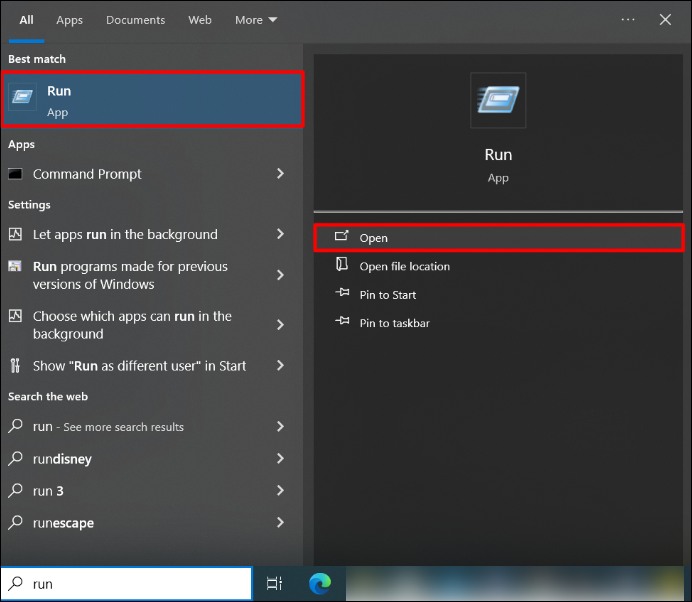Select the Web search tab
The height and width of the screenshot is (602, 692).
(x=200, y=20)
